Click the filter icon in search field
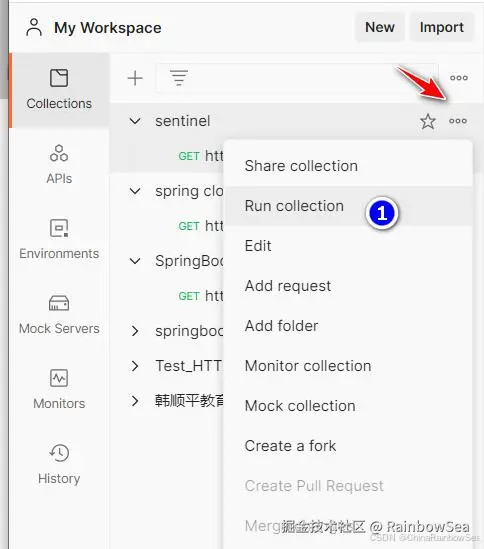 click(179, 78)
